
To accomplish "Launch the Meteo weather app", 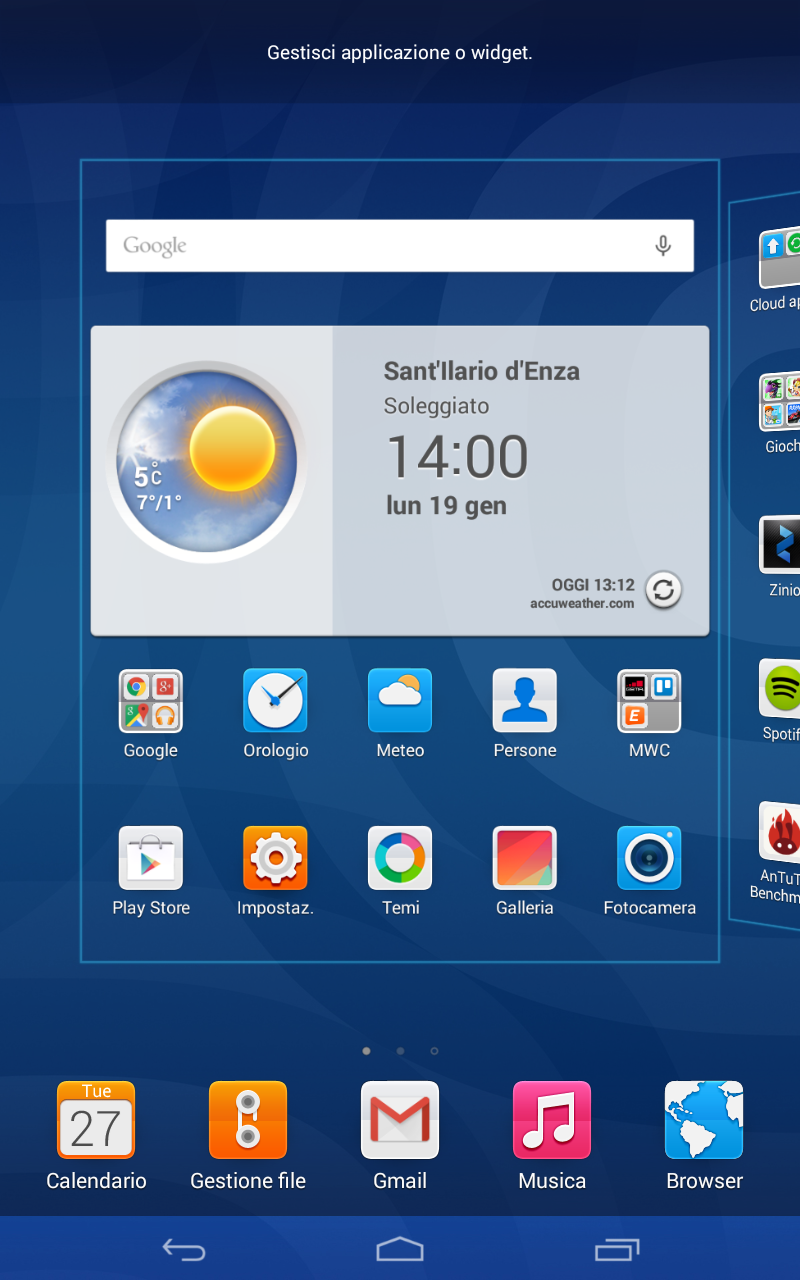I will [x=400, y=701].
